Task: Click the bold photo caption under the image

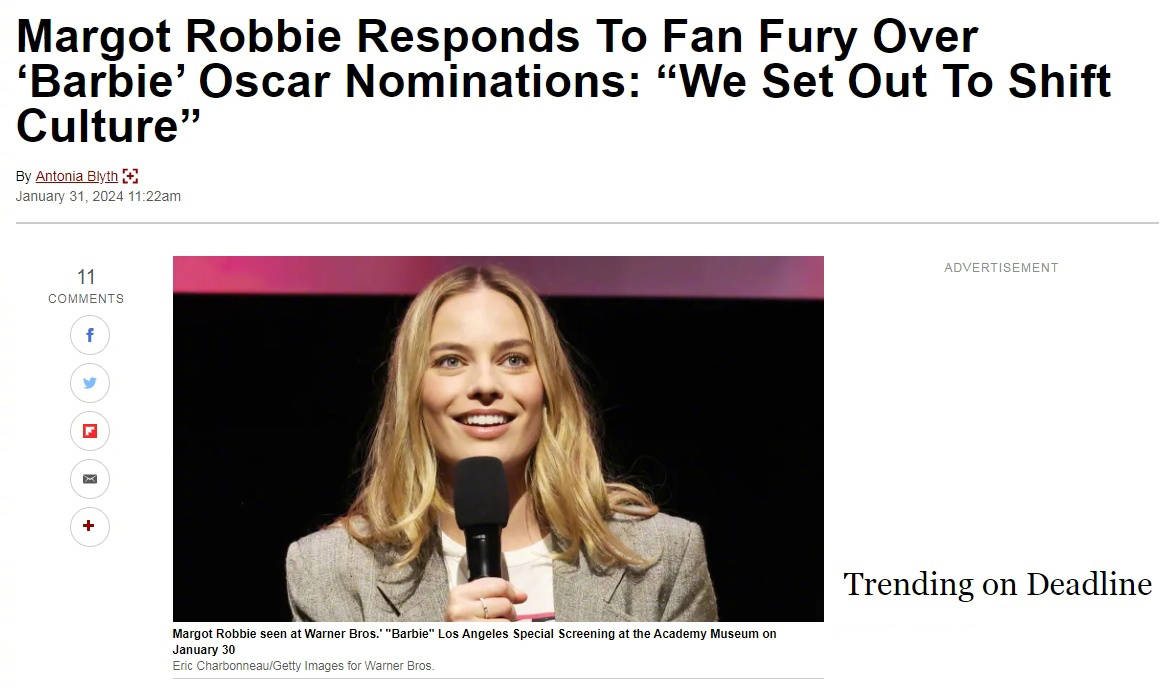Action: tap(474, 641)
